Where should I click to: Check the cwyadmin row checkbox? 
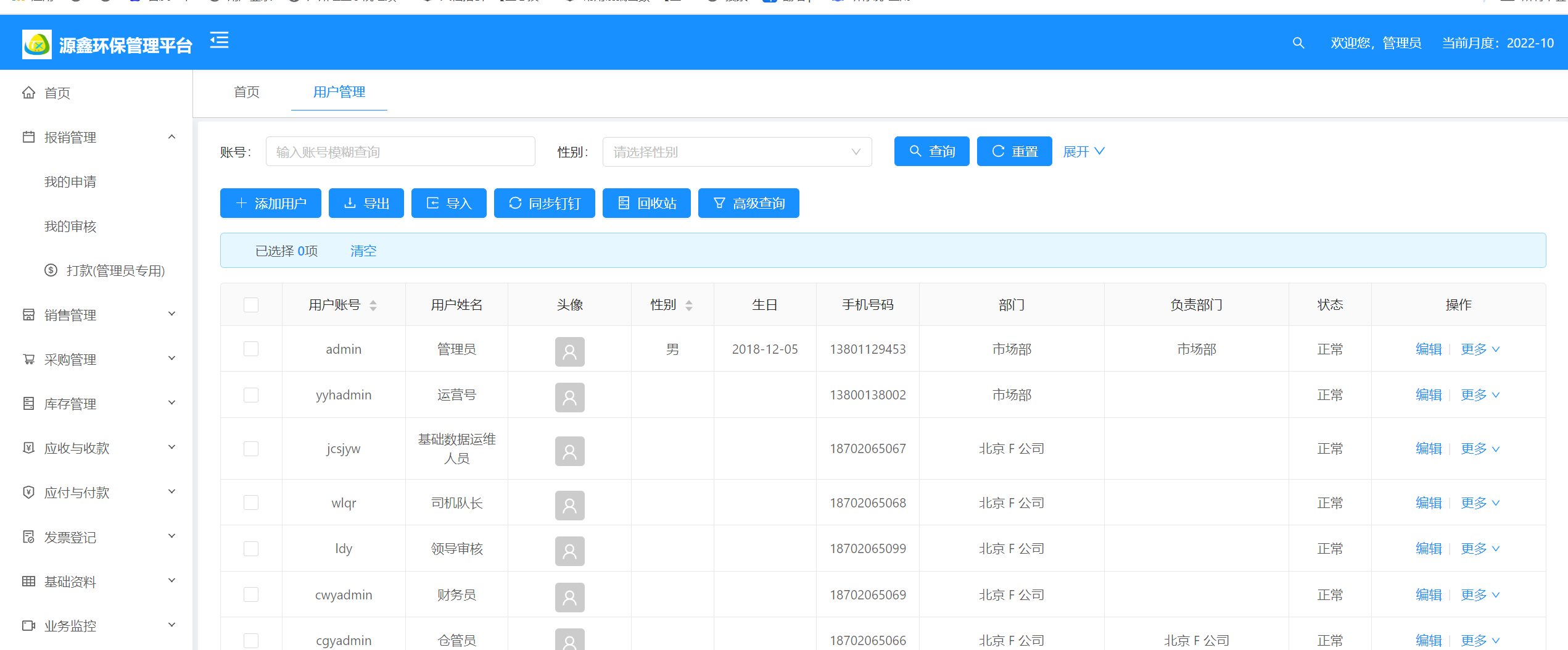(x=251, y=594)
